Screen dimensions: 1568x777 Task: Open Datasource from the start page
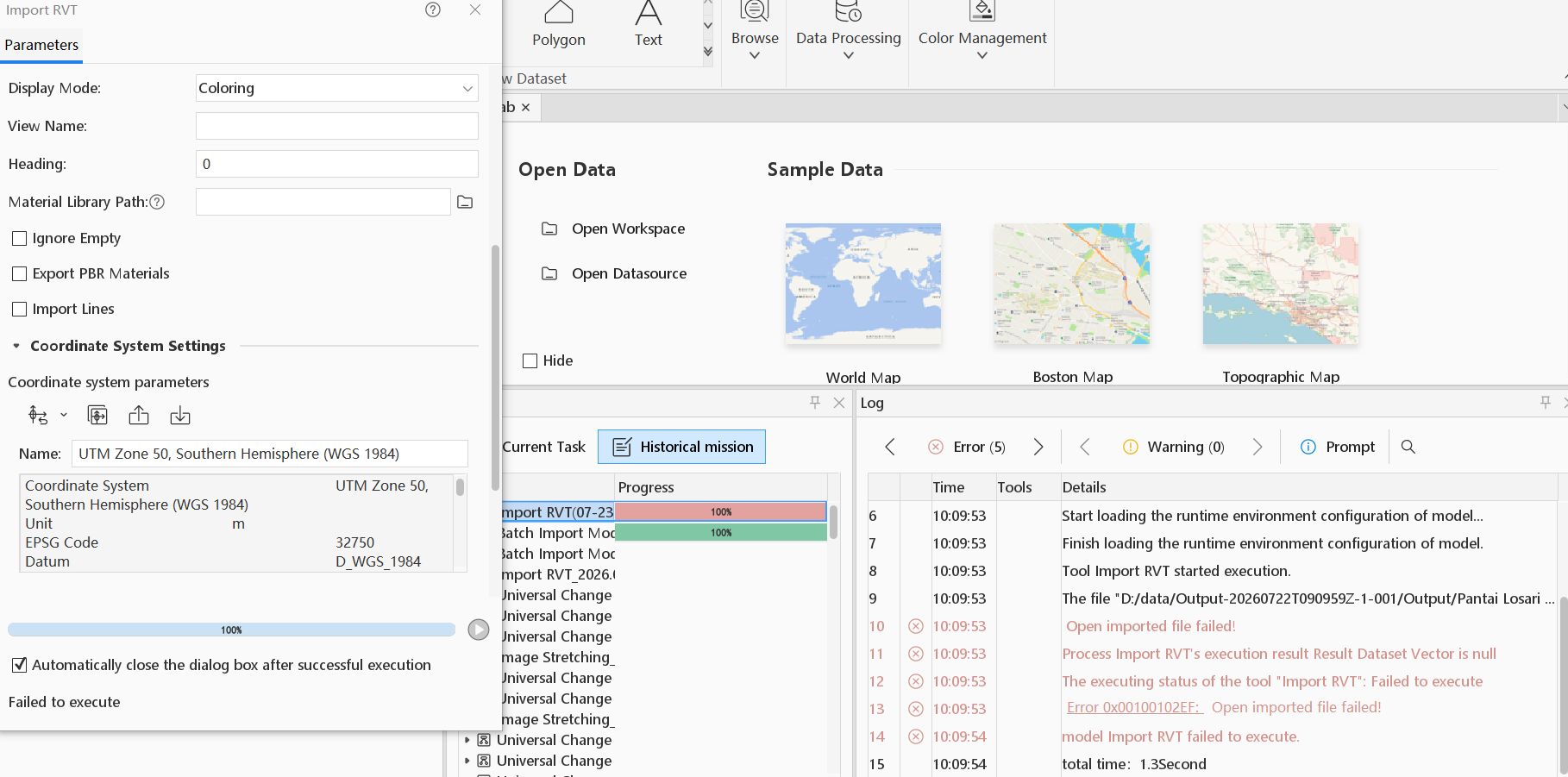(629, 273)
